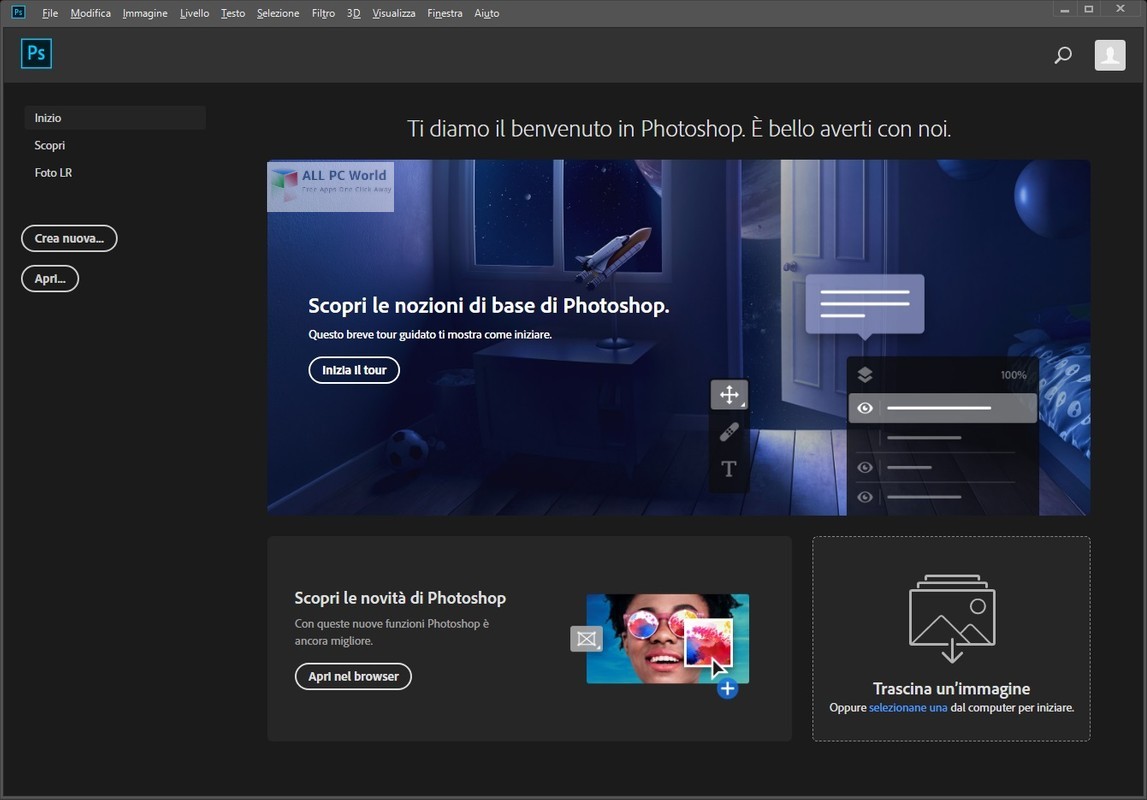The image size is (1147, 800).
Task: Click the blue plus icon under the photo
Action: [x=727, y=688]
